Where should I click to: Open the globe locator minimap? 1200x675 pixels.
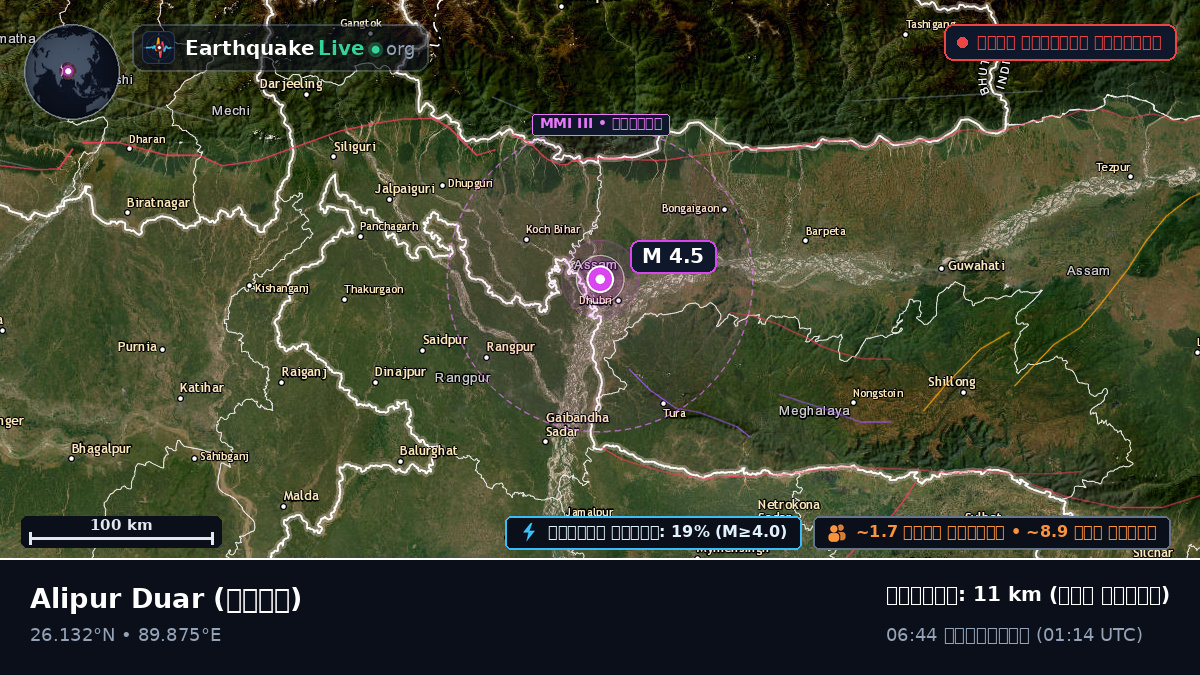pos(72,72)
